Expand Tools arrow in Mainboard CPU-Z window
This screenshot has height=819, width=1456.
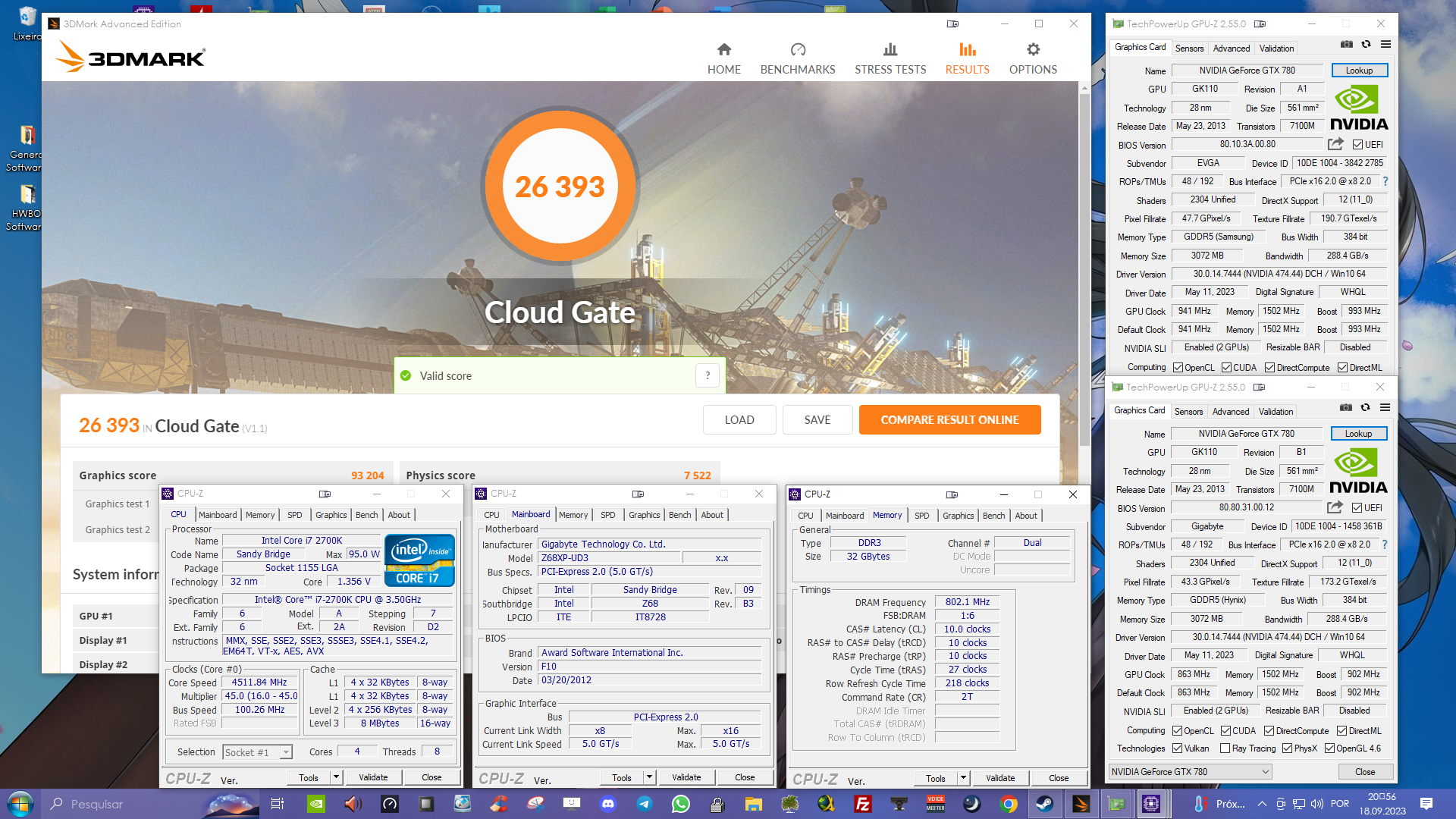(x=649, y=777)
